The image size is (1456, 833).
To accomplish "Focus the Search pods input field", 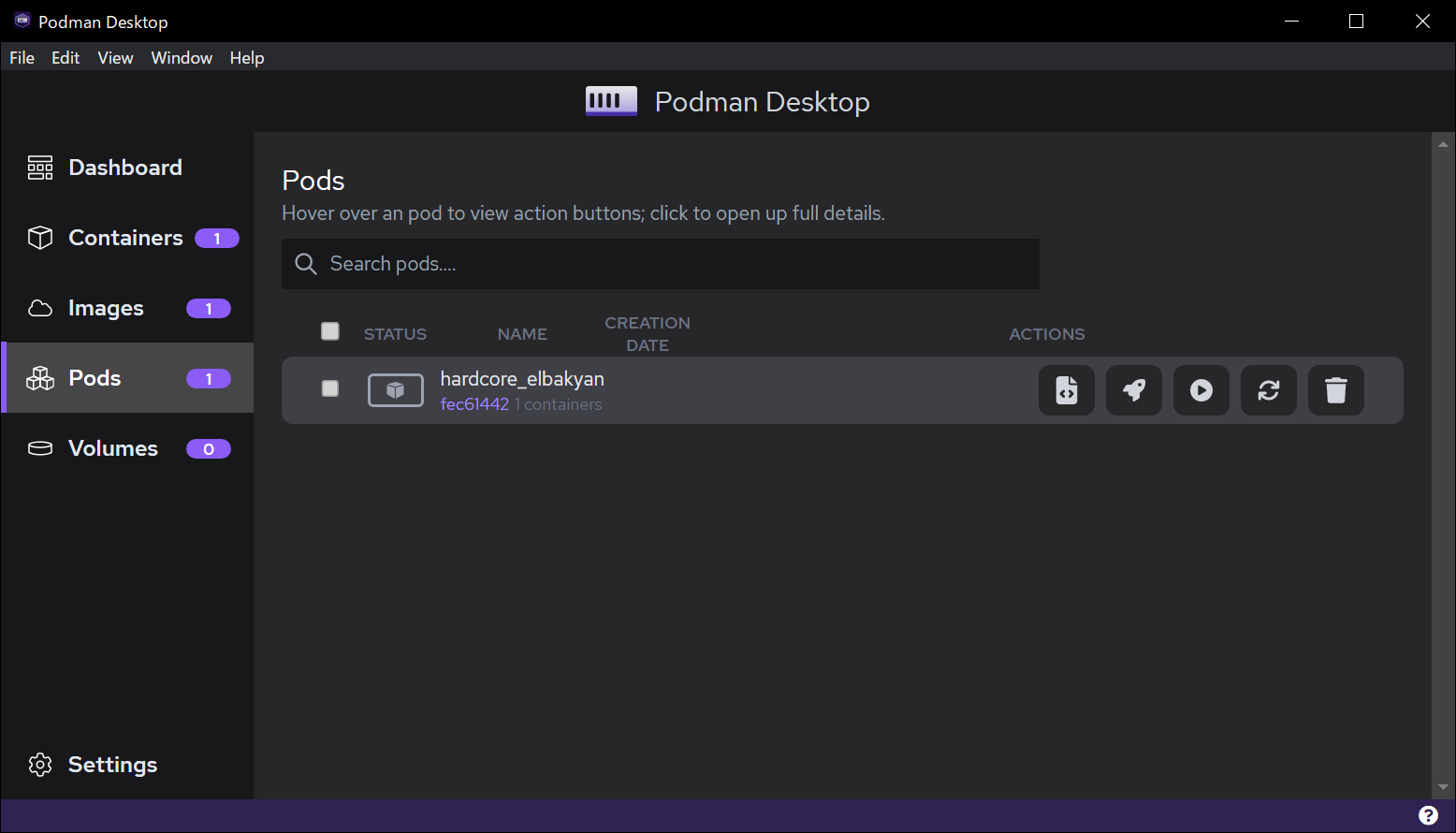I will (x=674, y=264).
